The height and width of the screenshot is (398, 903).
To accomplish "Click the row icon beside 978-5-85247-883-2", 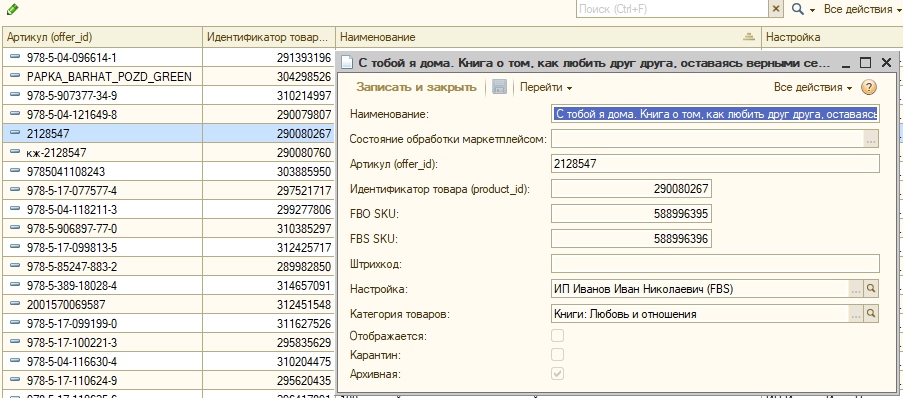I will tap(16, 266).
